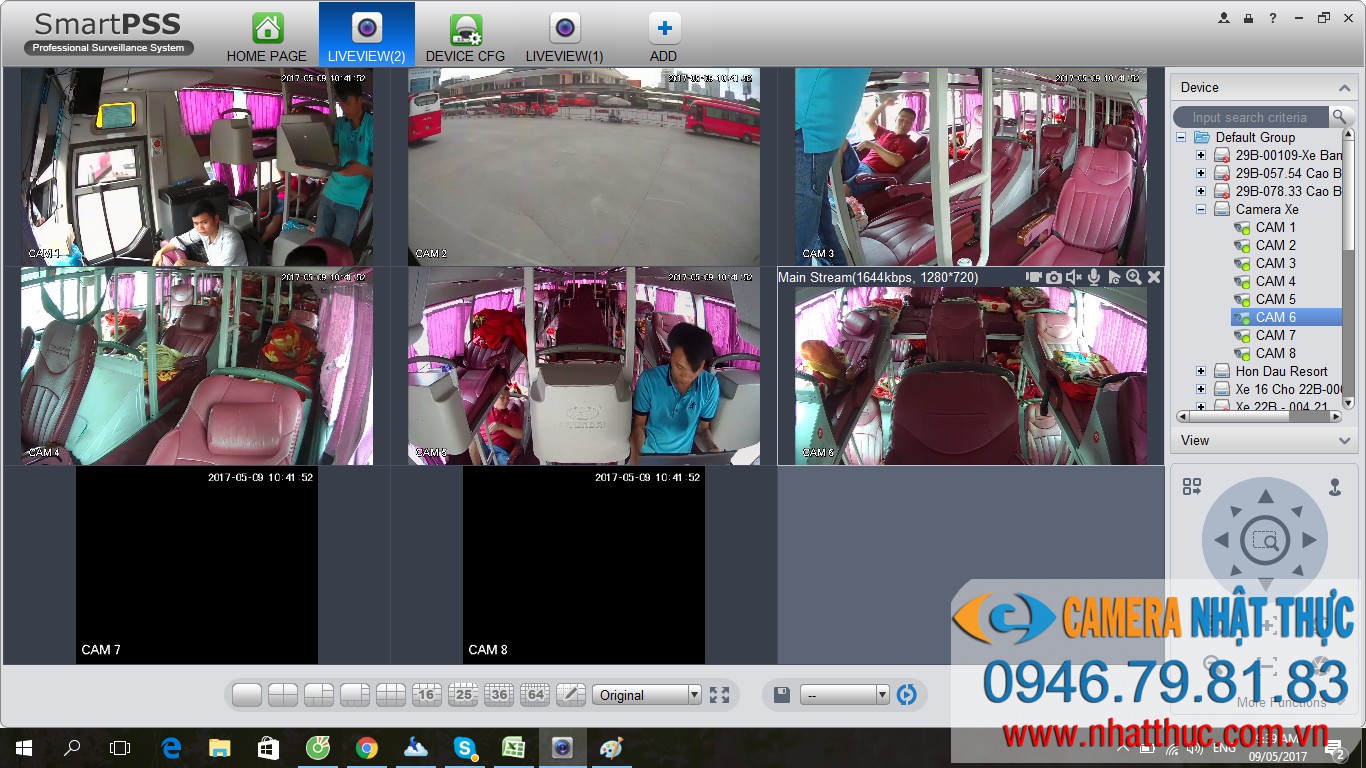Open the custom layout editor pencil icon
Image resolution: width=1366 pixels, height=768 pixels.
point(571,694)
